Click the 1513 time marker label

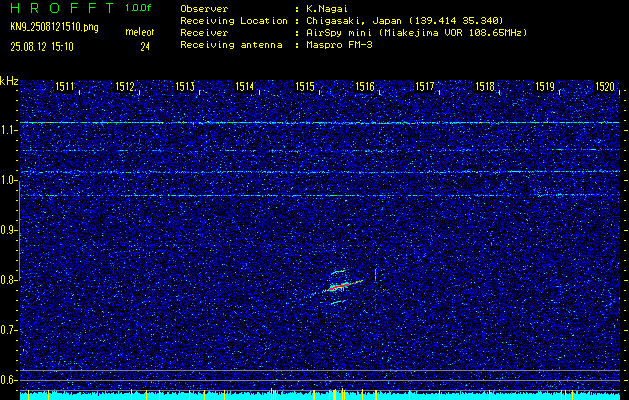(x=185, y=87)
